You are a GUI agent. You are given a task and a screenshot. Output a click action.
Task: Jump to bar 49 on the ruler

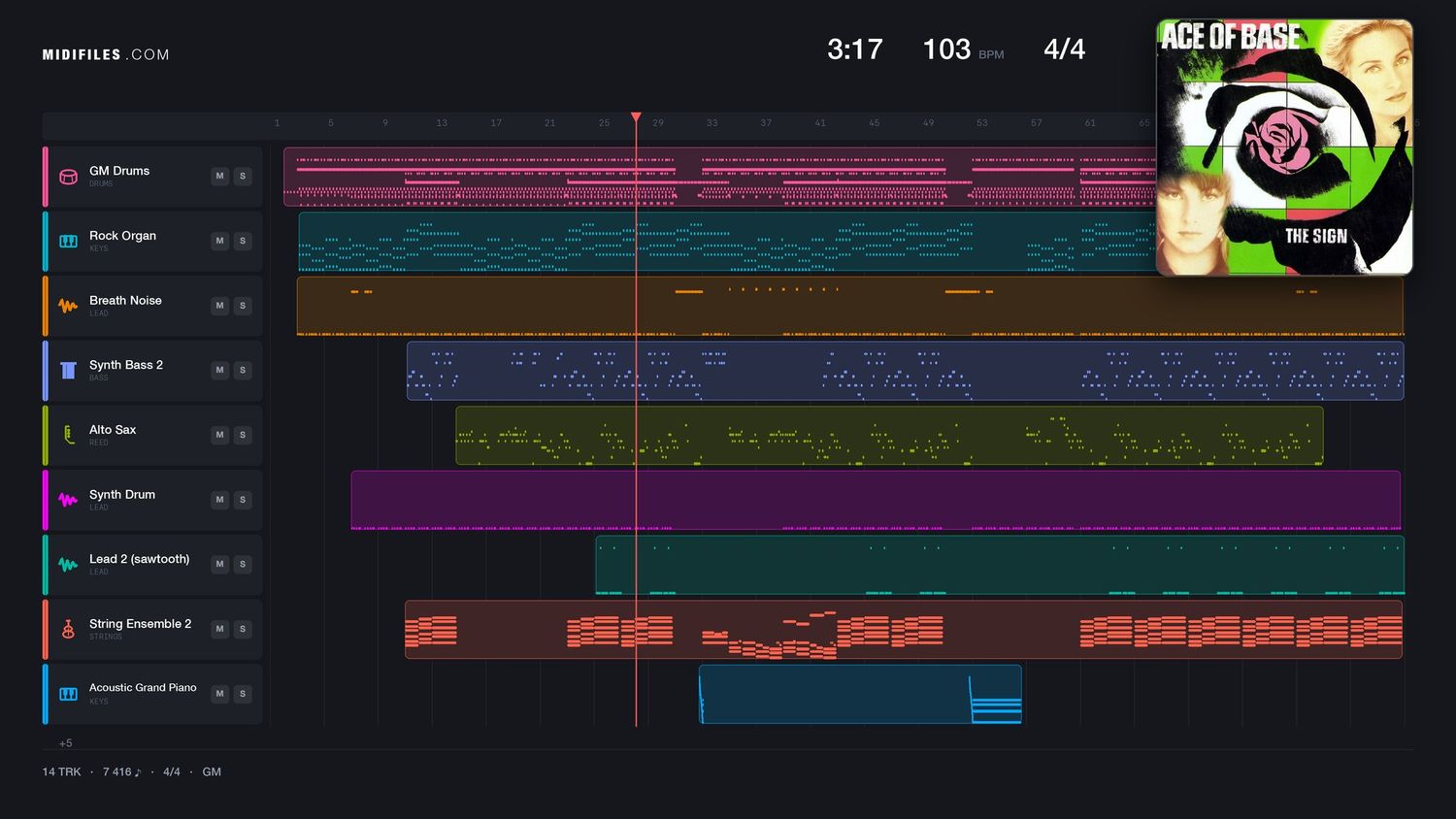tap(928, 123)
